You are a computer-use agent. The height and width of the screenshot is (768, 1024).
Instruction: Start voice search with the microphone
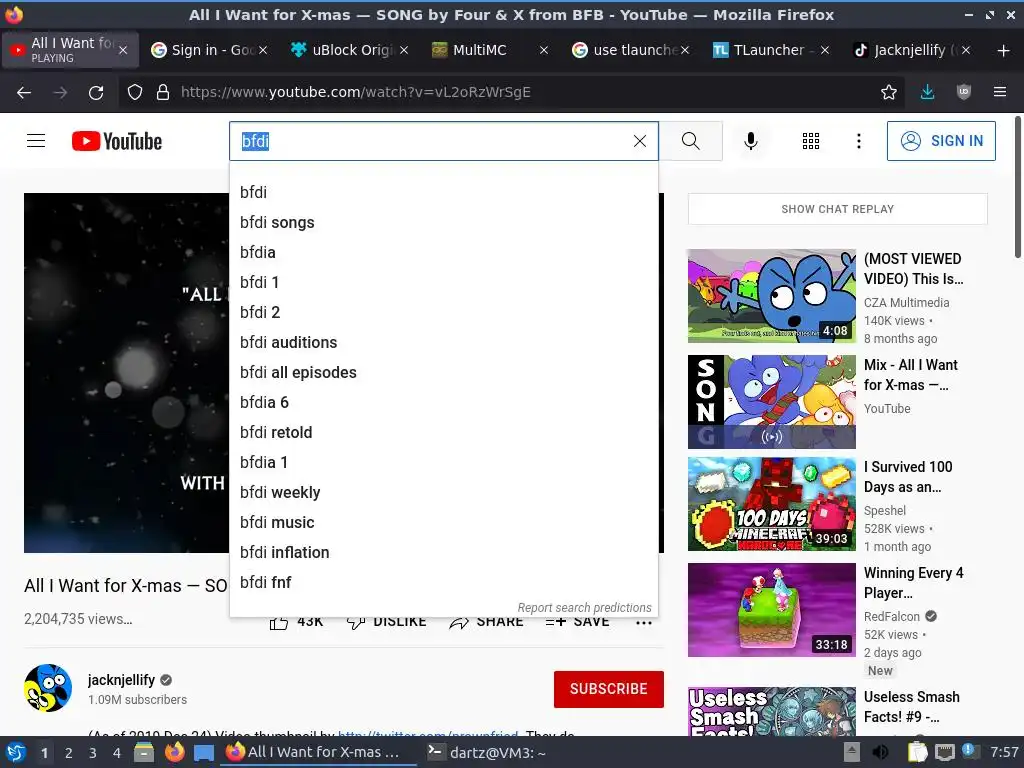point(751,141)
